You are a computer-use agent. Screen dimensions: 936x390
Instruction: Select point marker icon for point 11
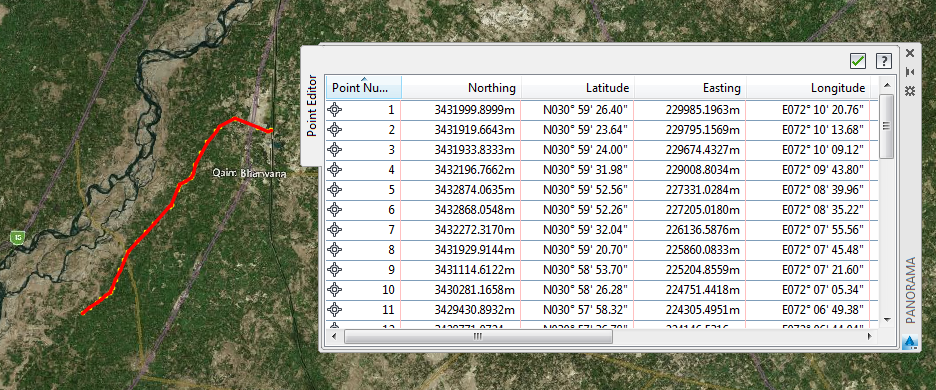pos(335,310)
